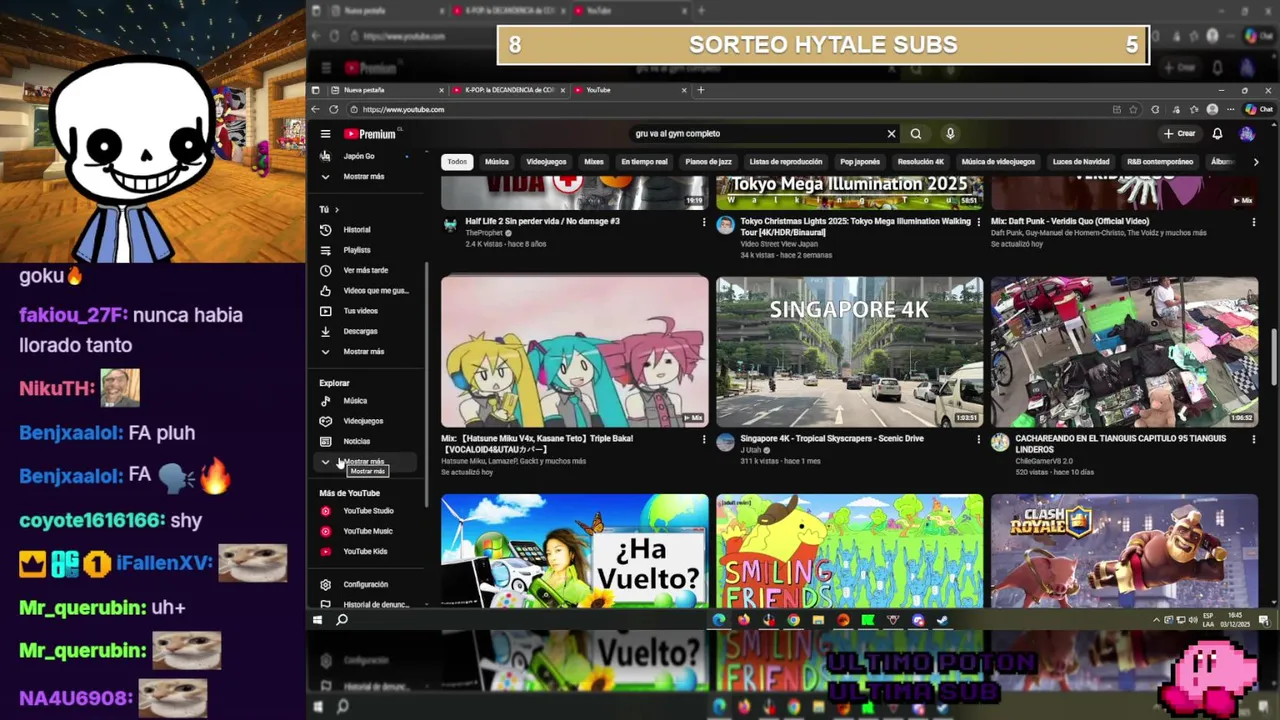Open Videojuegos under Explorar
The image size is (1280, 720).
click(x=365, y=421)
